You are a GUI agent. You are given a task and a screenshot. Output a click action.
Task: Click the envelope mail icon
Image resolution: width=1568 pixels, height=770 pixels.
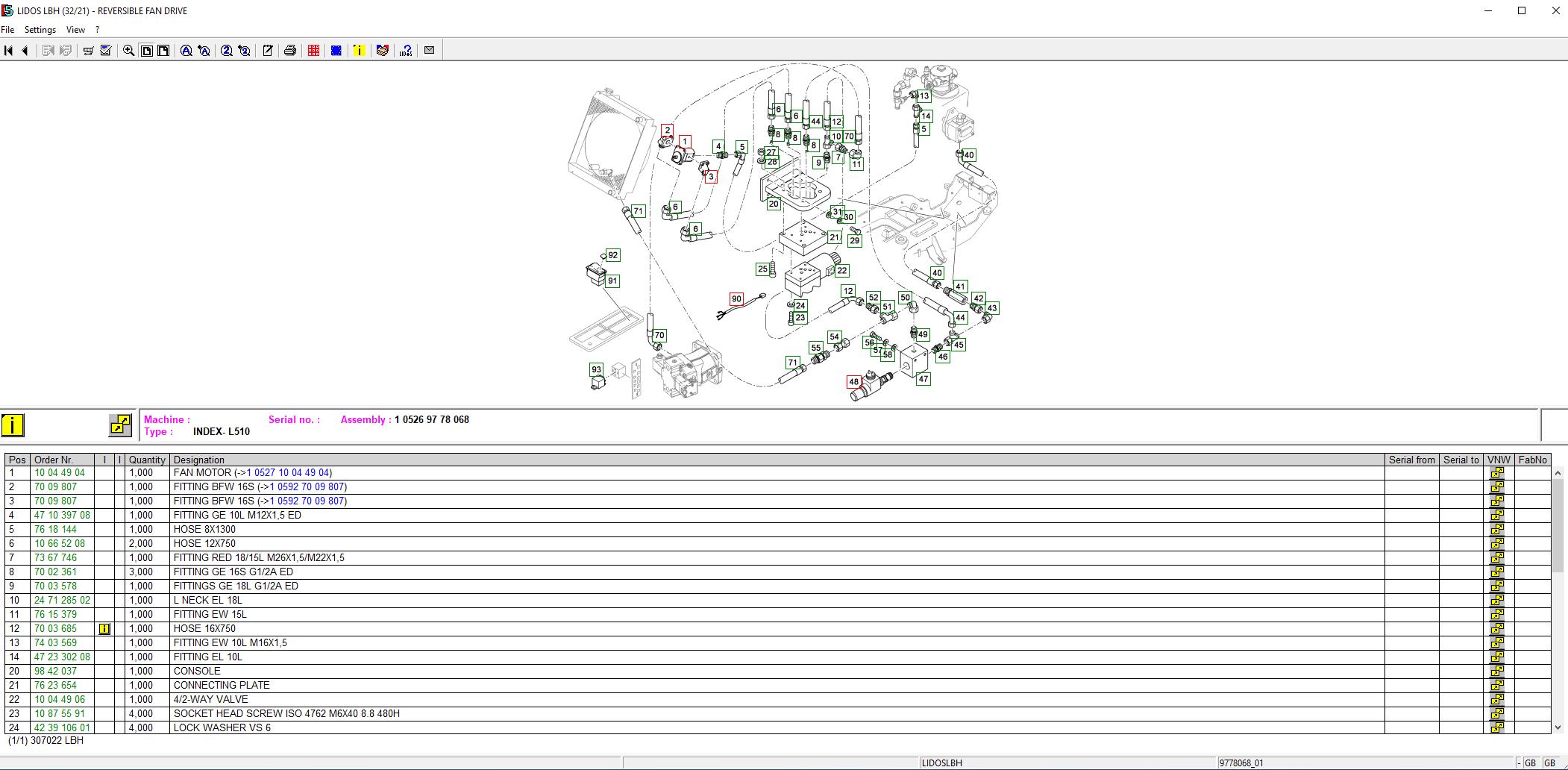[x=429, y=50]
